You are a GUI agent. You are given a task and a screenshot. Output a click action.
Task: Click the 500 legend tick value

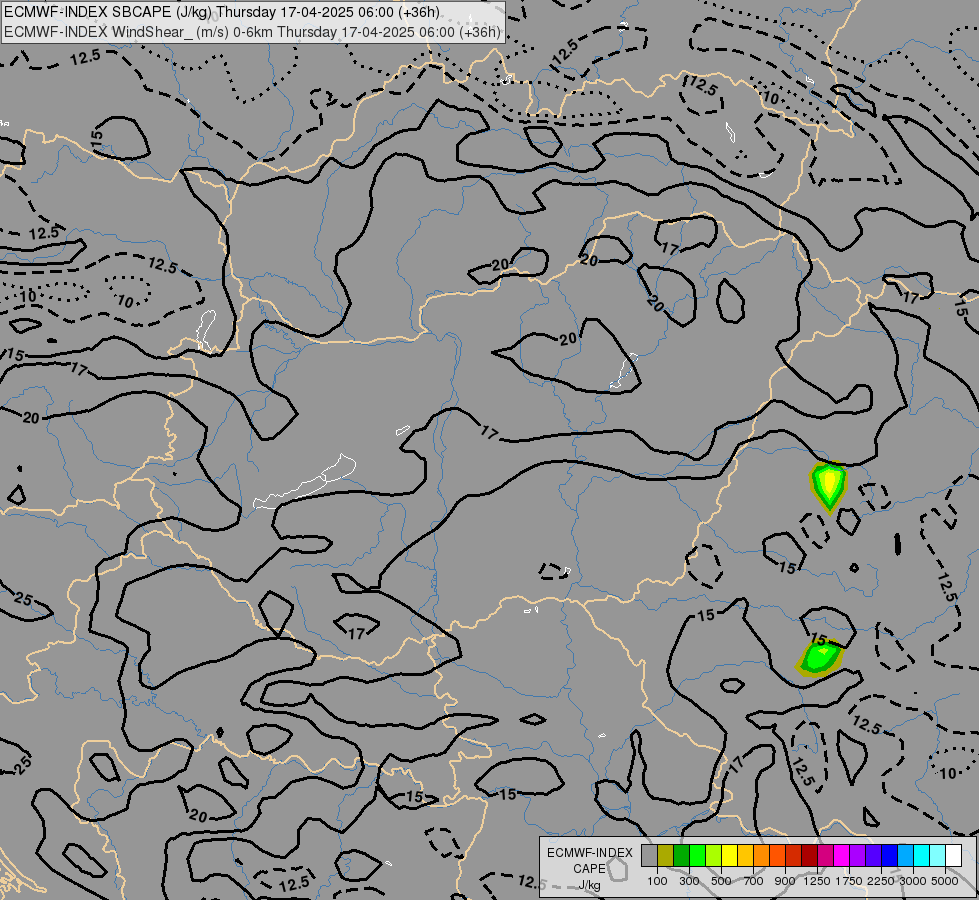721,881
